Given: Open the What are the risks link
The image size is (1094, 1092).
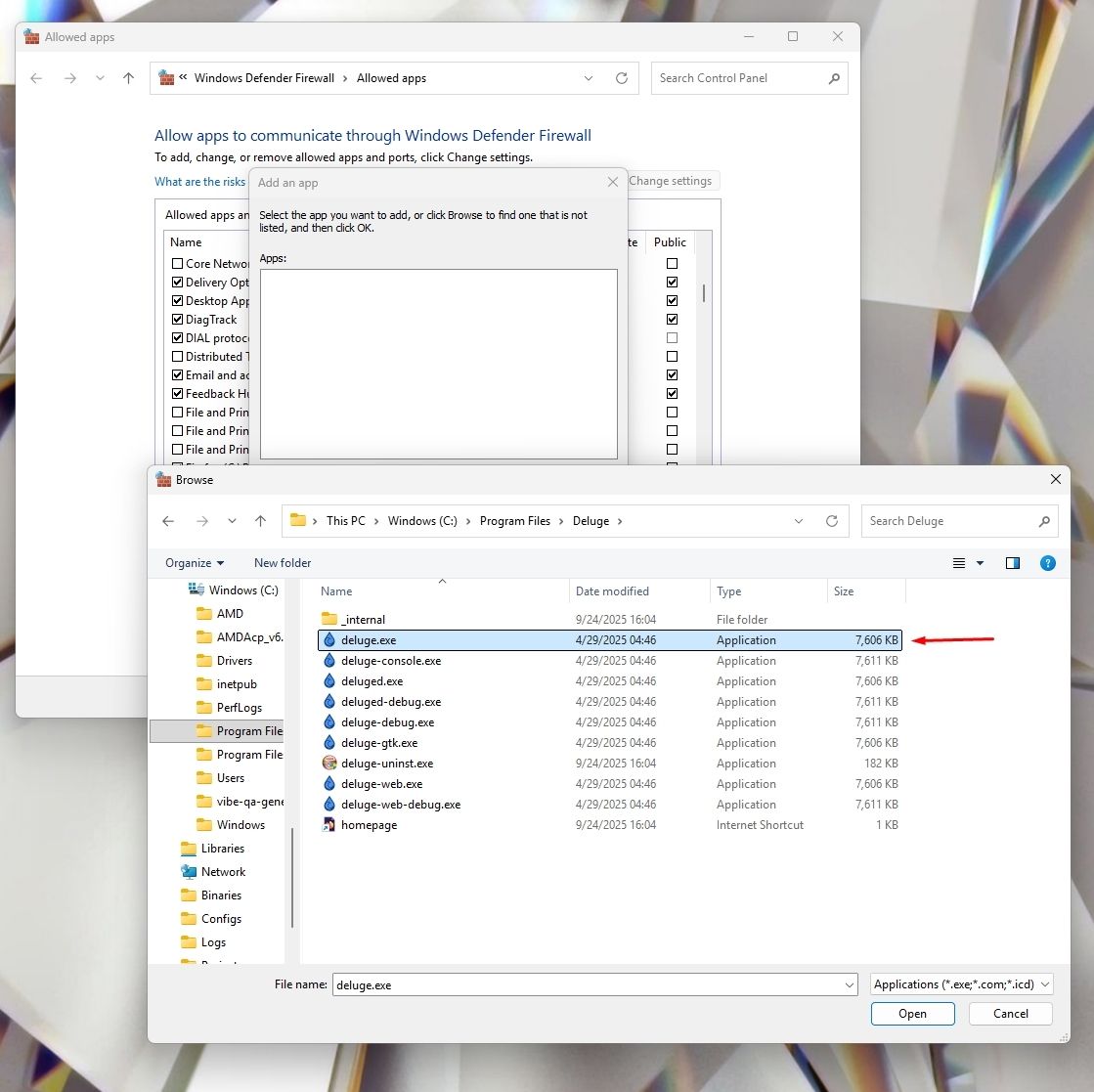Looking at the screenshot, I should tap(199, 182).
